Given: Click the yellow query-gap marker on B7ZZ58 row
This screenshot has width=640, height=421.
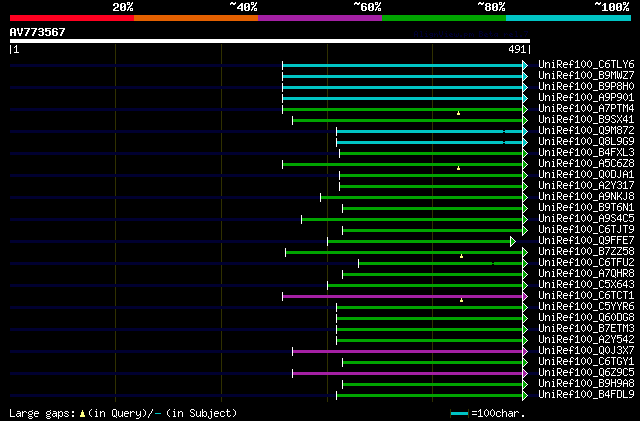Looking at the screenshot, I should [462, 256].
